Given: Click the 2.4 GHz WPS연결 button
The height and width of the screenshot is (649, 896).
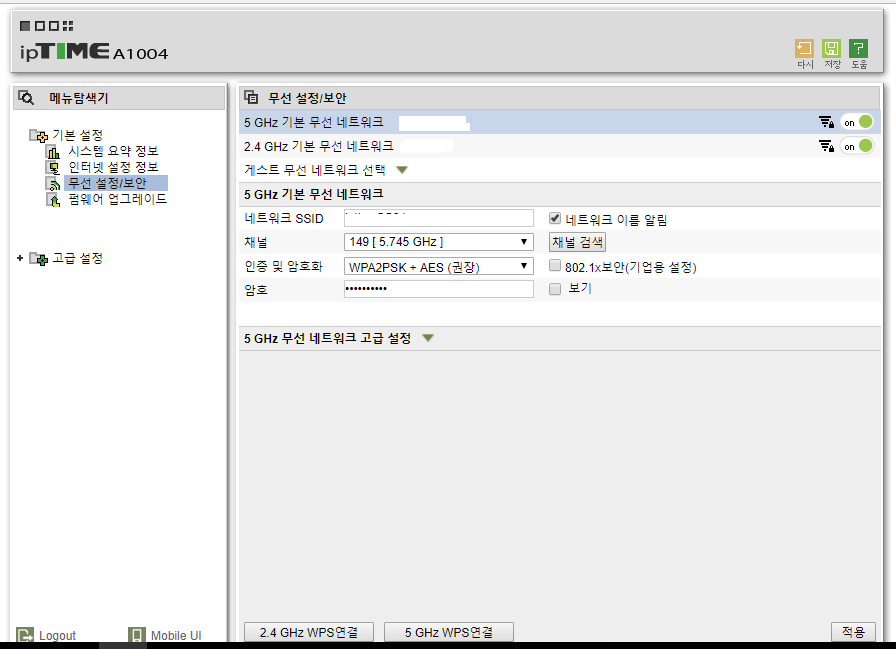Looking at the screenshot, I should (x=309, y=632).
